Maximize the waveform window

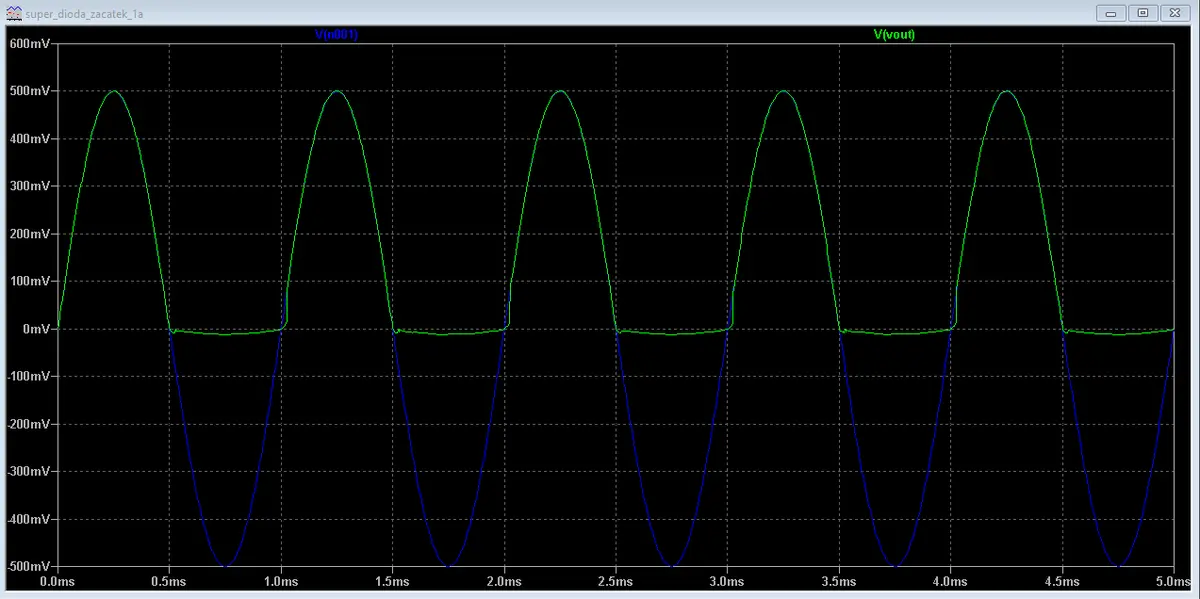1142,13
